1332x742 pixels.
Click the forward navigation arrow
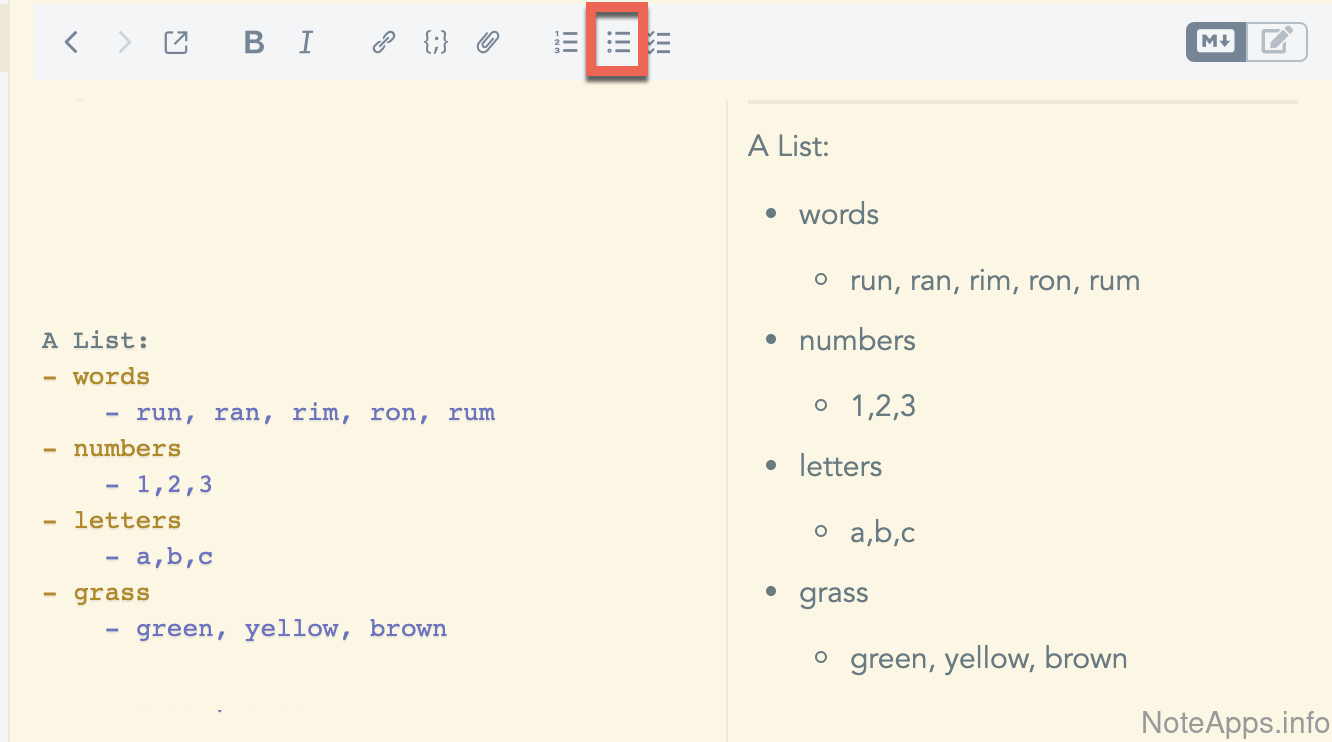(124, 42)
